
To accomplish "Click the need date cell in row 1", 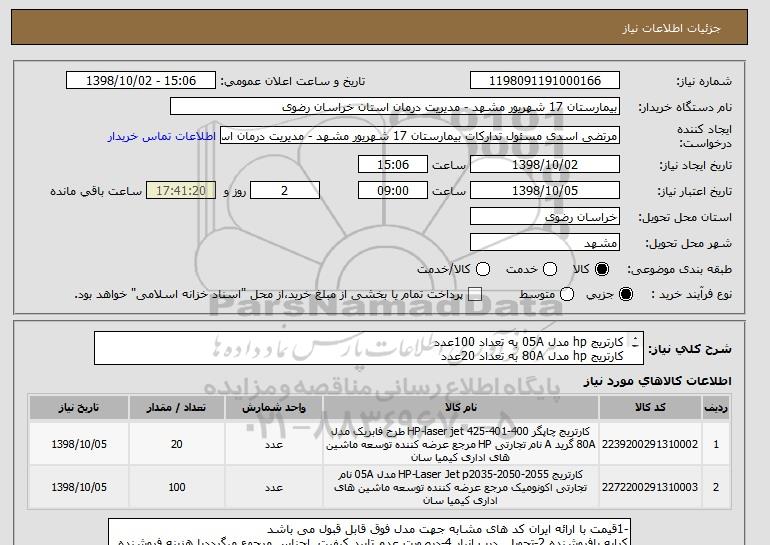I will click(79, 444).
